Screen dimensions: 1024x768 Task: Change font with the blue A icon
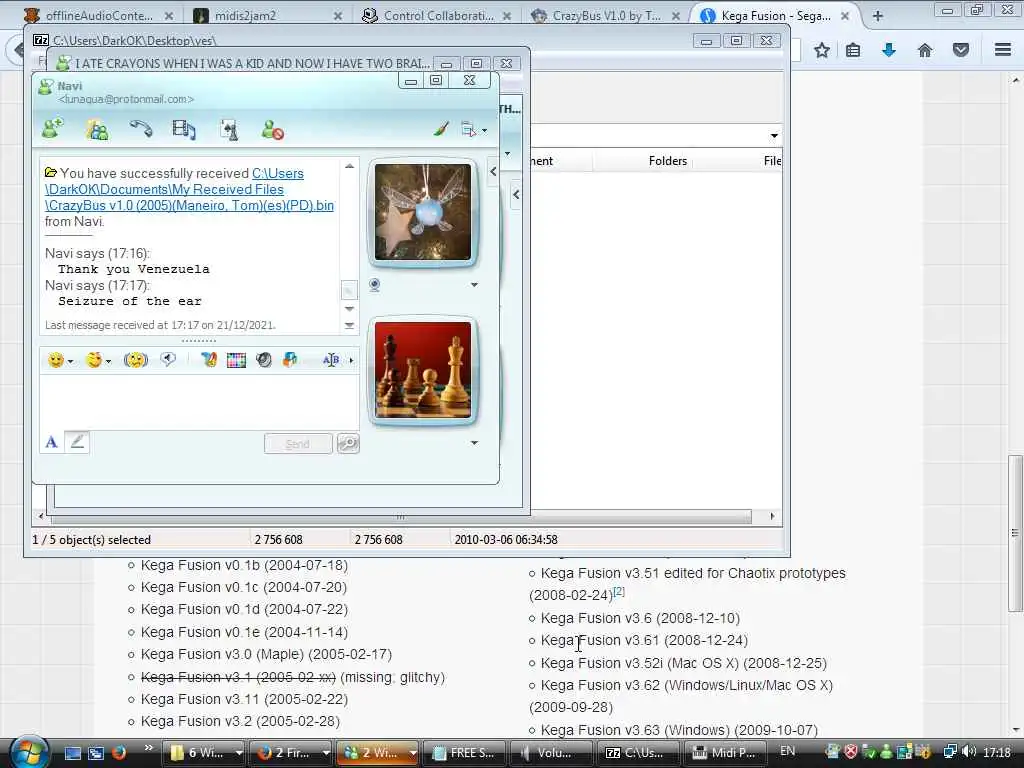52,442
